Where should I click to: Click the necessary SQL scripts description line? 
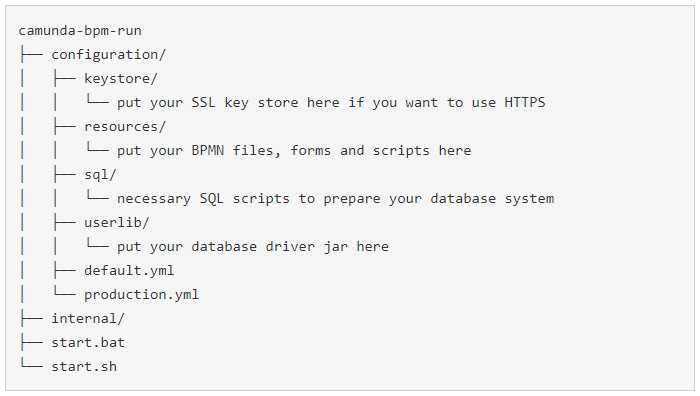tap(335, 199)
